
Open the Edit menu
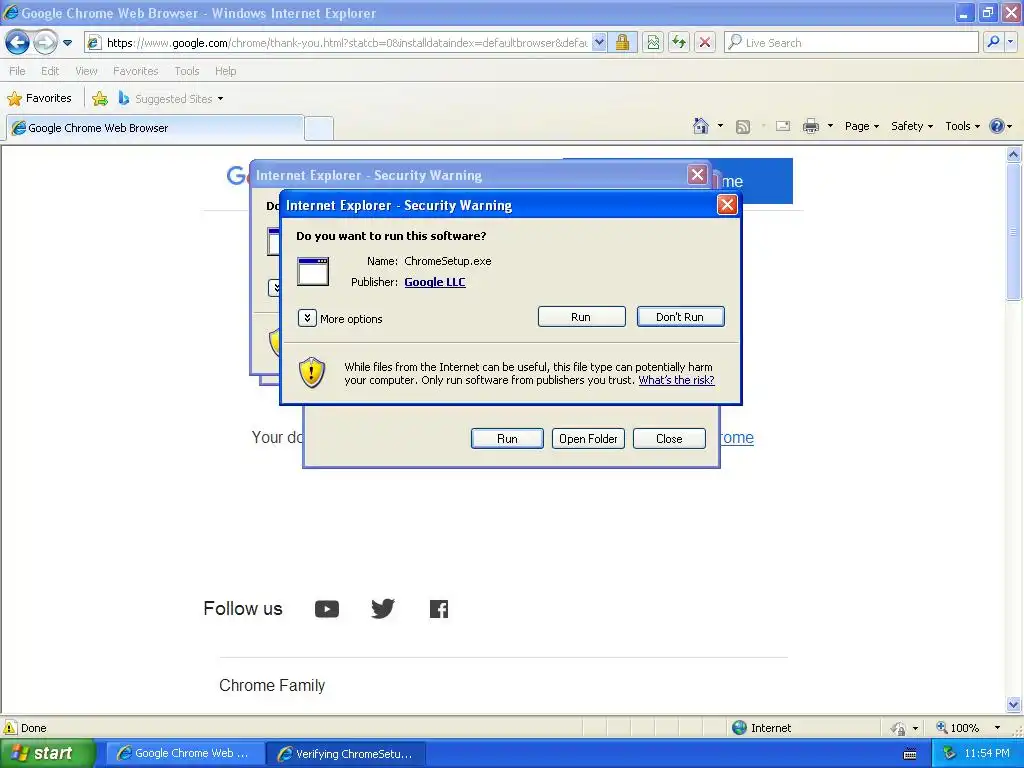(50, 71)
